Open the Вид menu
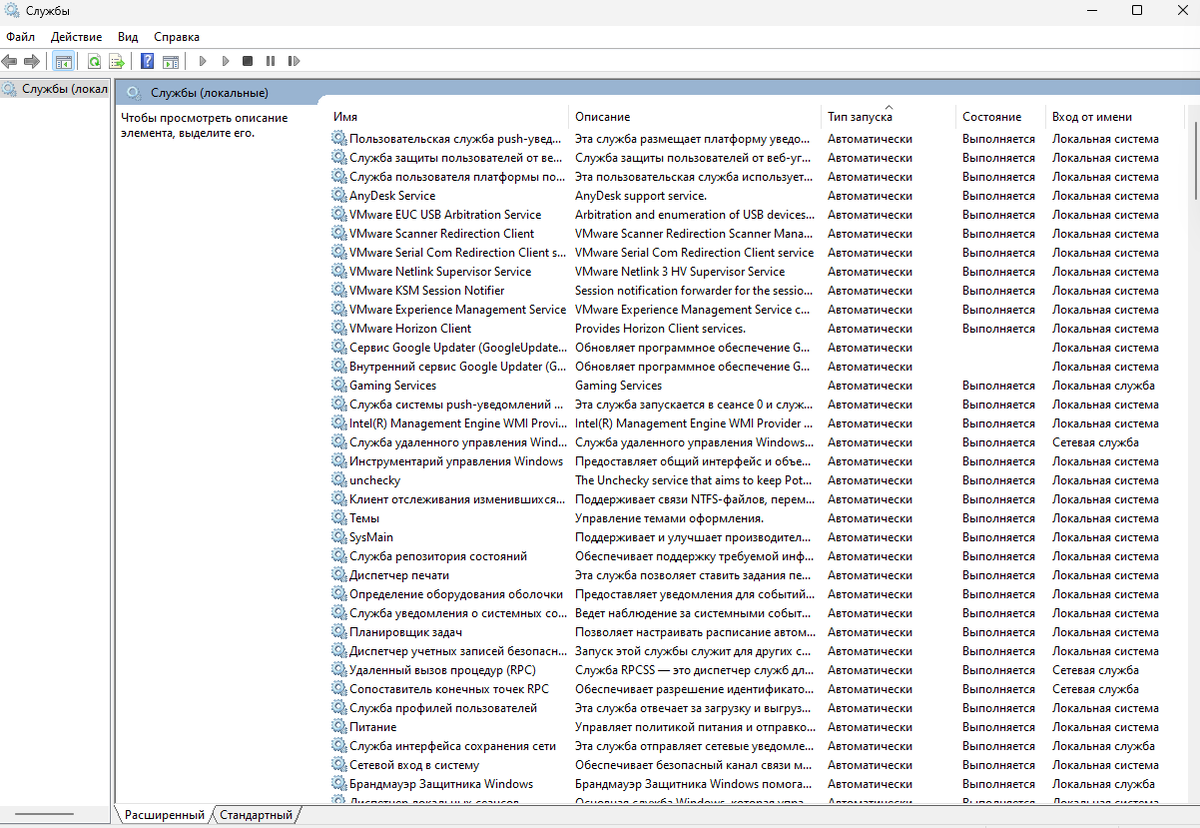Viewport: 1200px width, 828px height. coord(128,37)
